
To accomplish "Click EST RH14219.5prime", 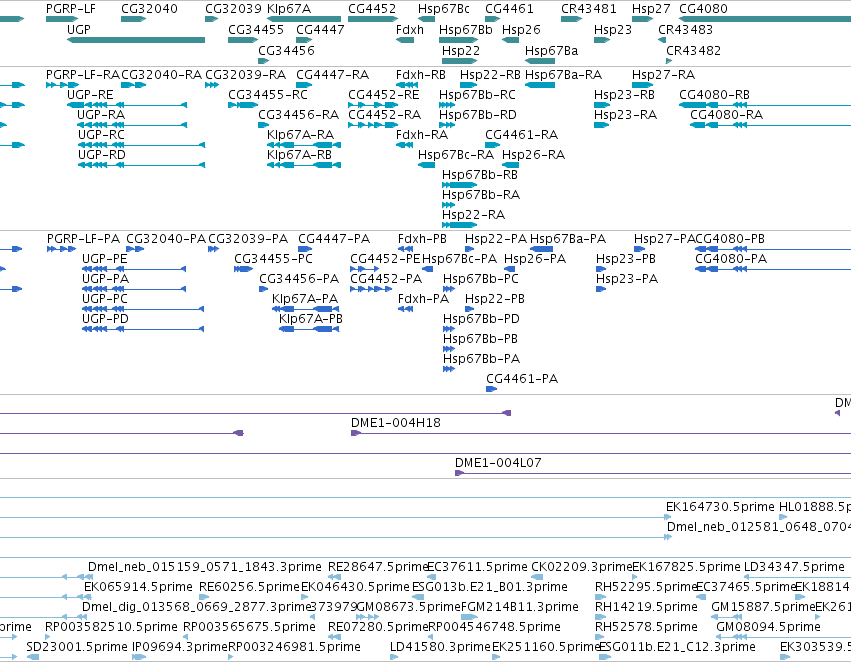I will pos(646,606).
